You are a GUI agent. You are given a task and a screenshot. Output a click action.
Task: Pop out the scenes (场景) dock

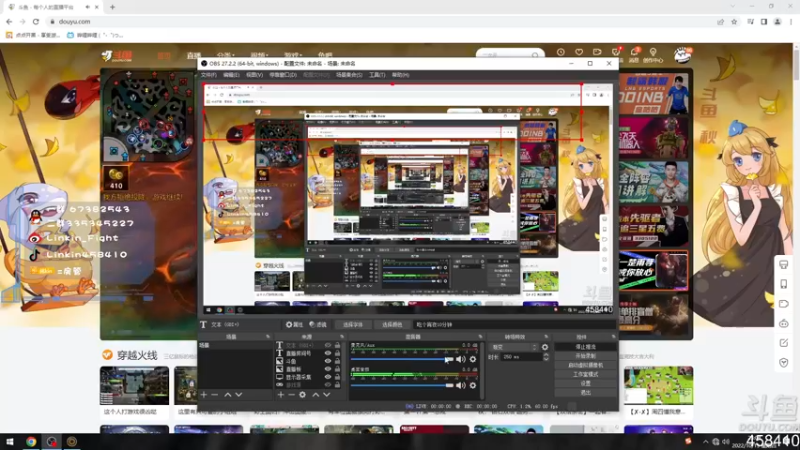268,337
